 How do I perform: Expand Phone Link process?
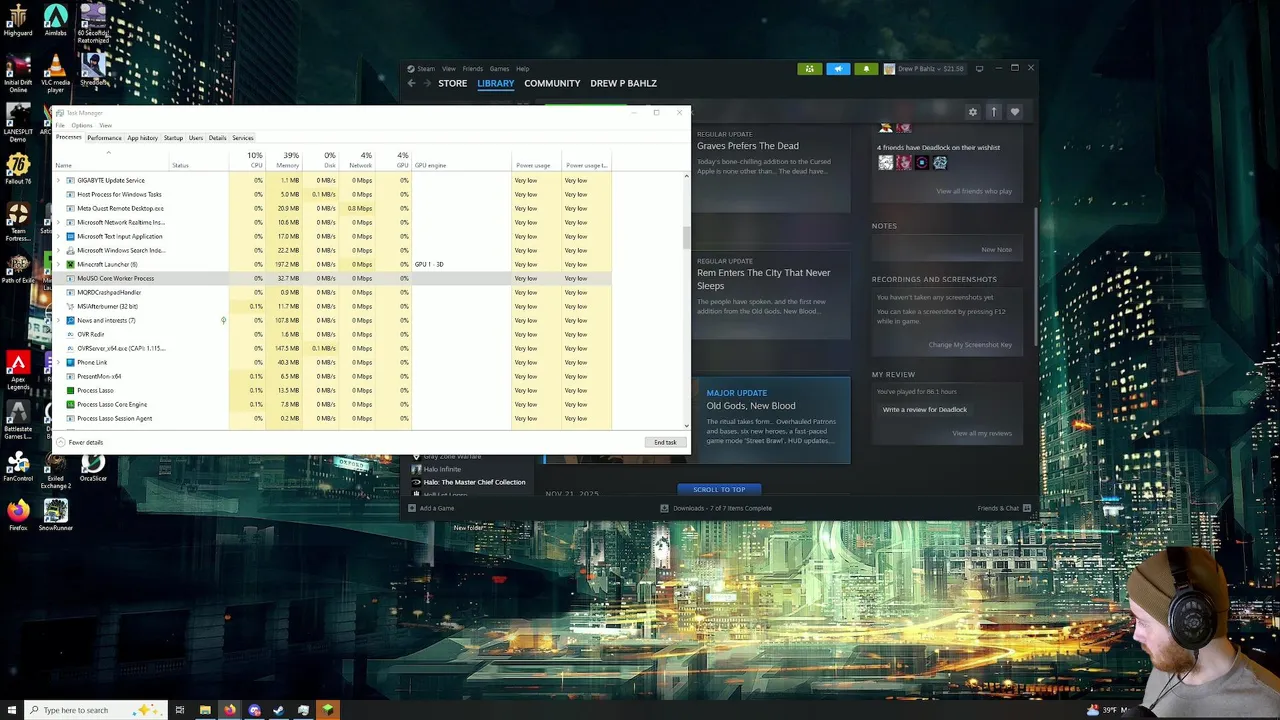click(58, 362)
